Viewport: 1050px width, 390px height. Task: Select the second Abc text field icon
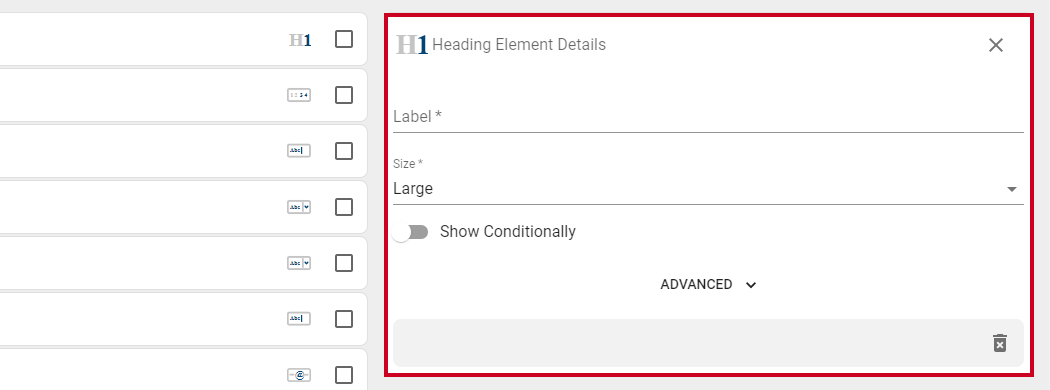[x=299, y=319]
